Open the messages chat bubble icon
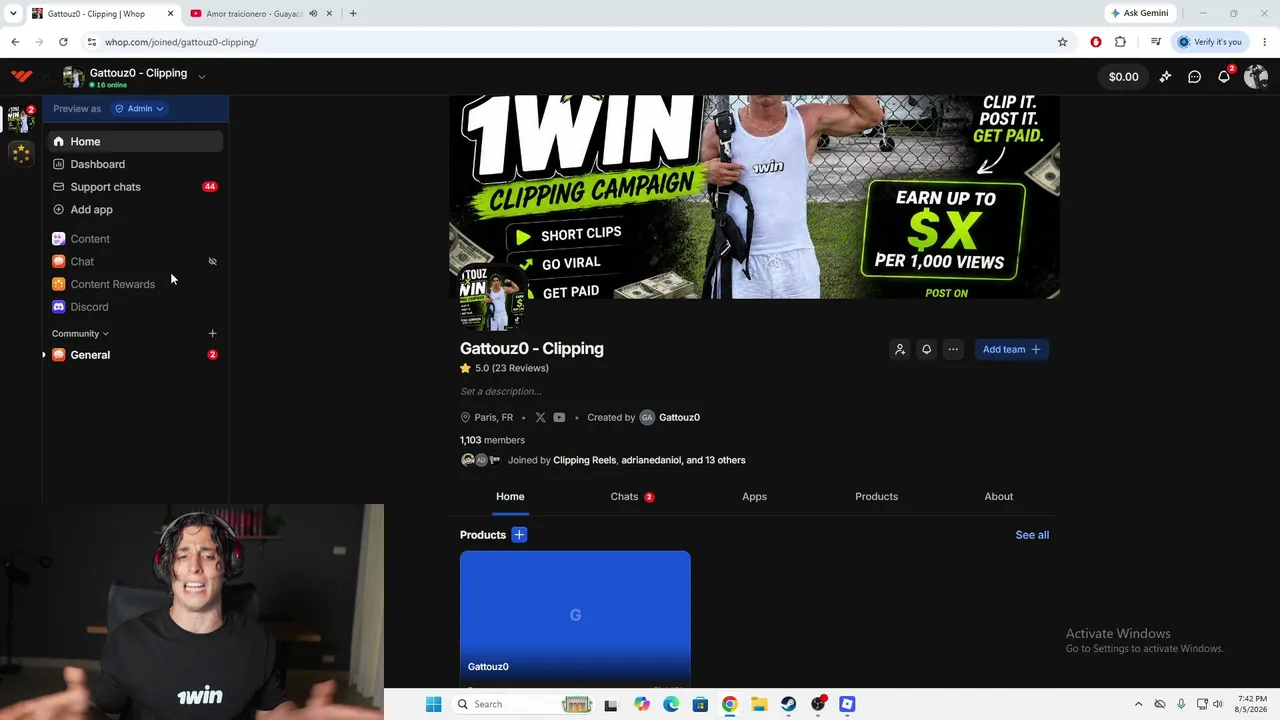This screenshot has width=1280, height=720. coord(1194,77)
